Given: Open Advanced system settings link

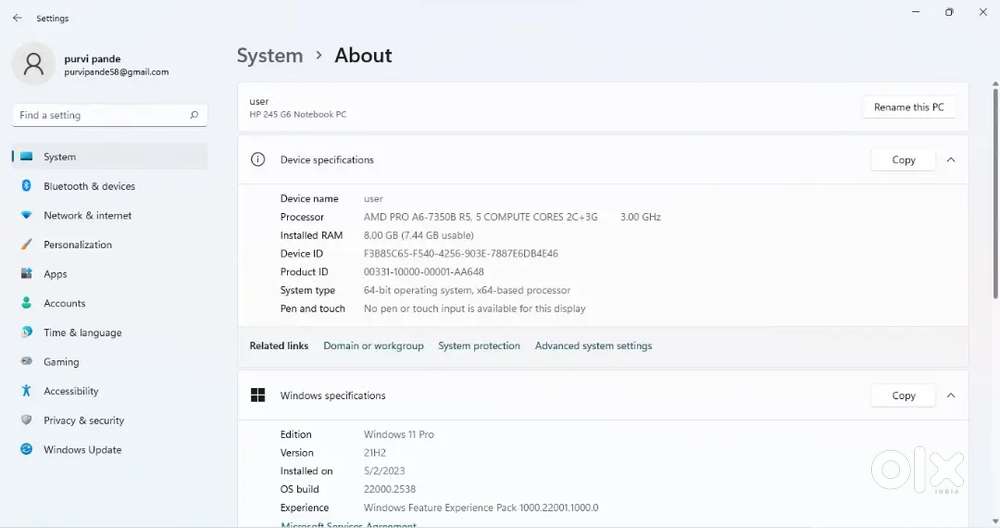Looking at the screenshot, I should pos(593,346).
